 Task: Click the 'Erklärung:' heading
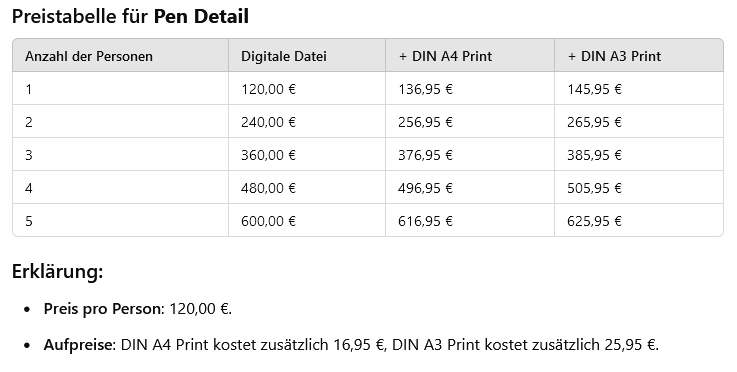tap(57, 272)
